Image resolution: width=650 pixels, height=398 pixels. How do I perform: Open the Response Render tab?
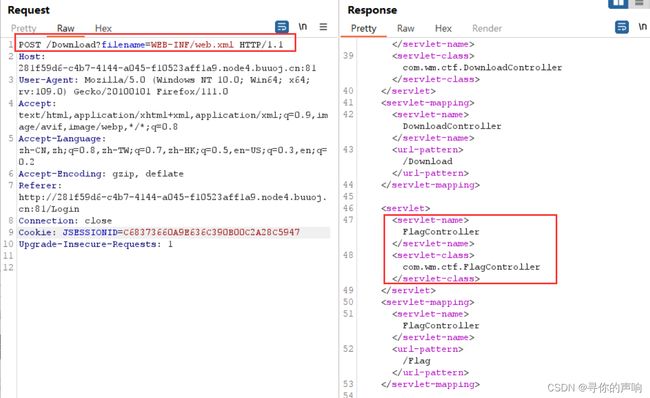point(487,28)
